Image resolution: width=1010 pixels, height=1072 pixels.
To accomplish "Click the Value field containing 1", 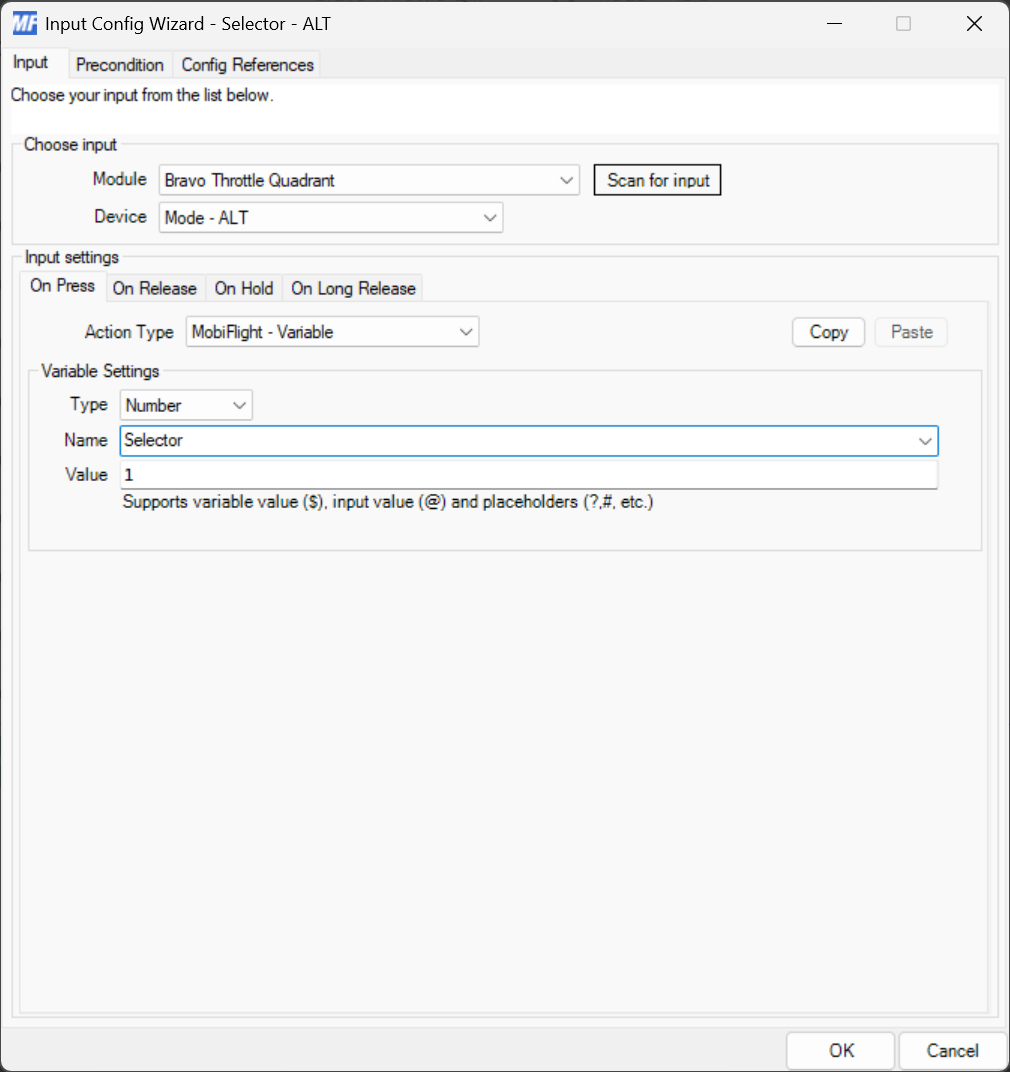I will point(529,475).
